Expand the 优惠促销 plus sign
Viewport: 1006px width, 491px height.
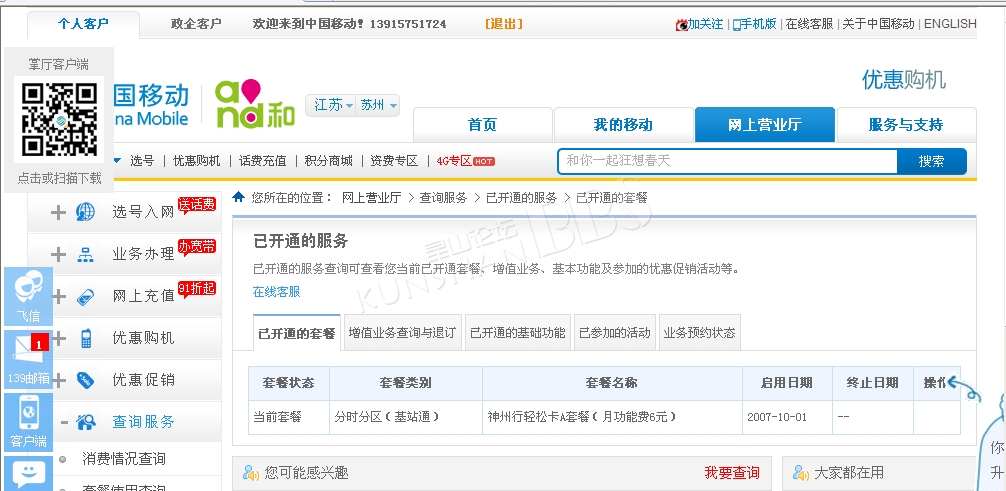coord(58,380)
